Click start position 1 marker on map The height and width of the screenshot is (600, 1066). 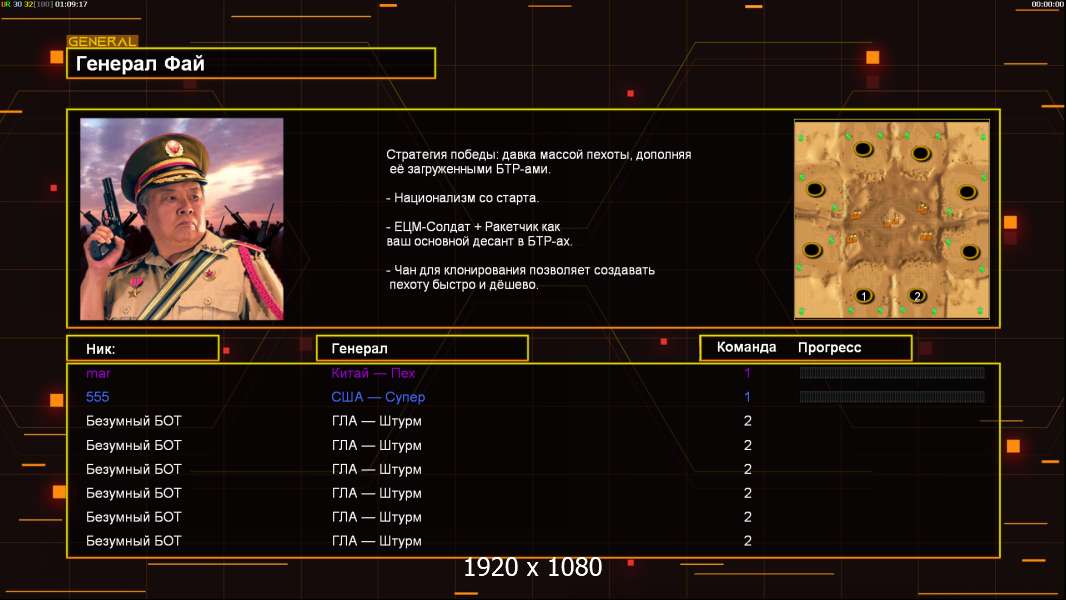(863, 296)
